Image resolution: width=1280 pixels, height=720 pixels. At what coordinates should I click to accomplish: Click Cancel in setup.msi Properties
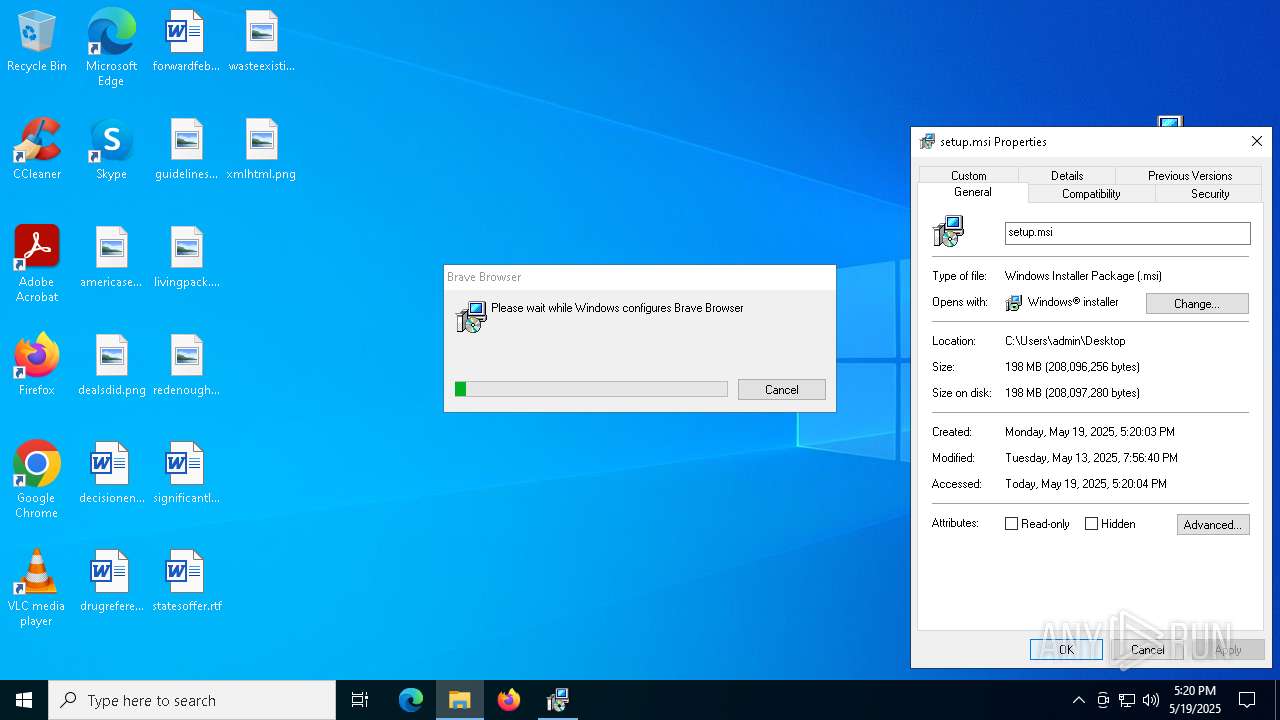tap(1147, 649)
